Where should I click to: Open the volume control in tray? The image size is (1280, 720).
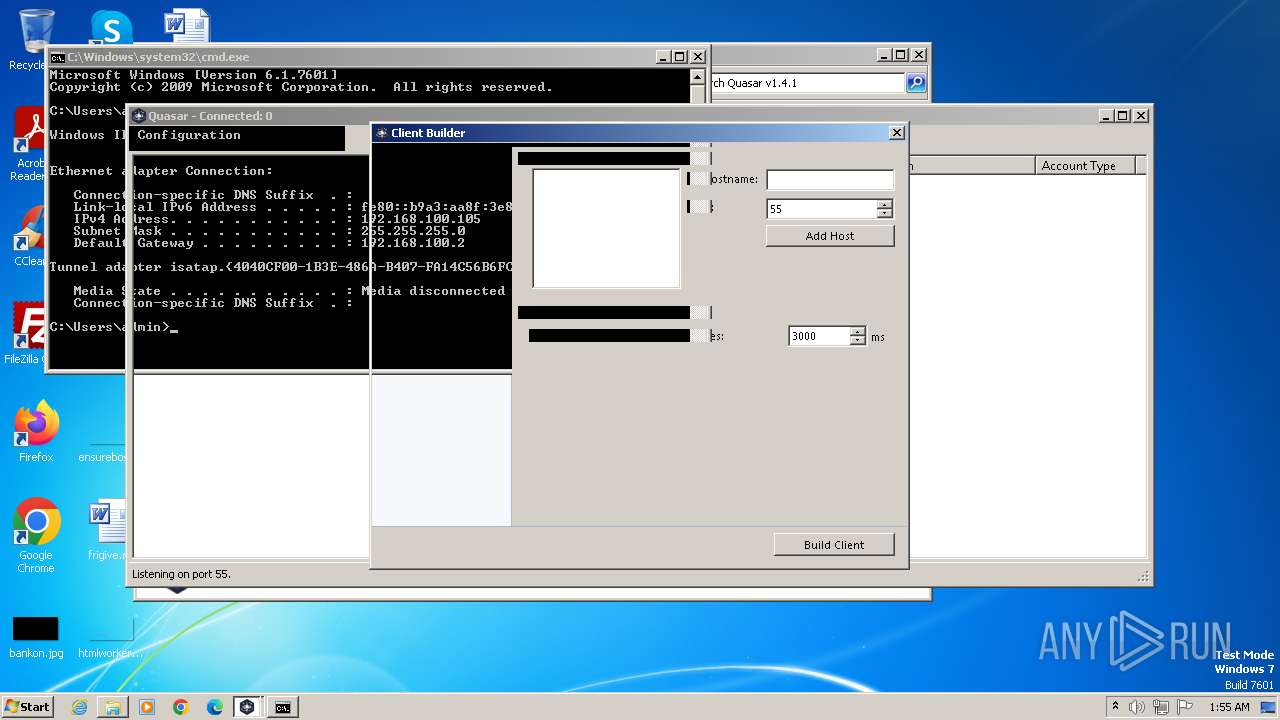pyautogui.click(x=1137, y=707)
